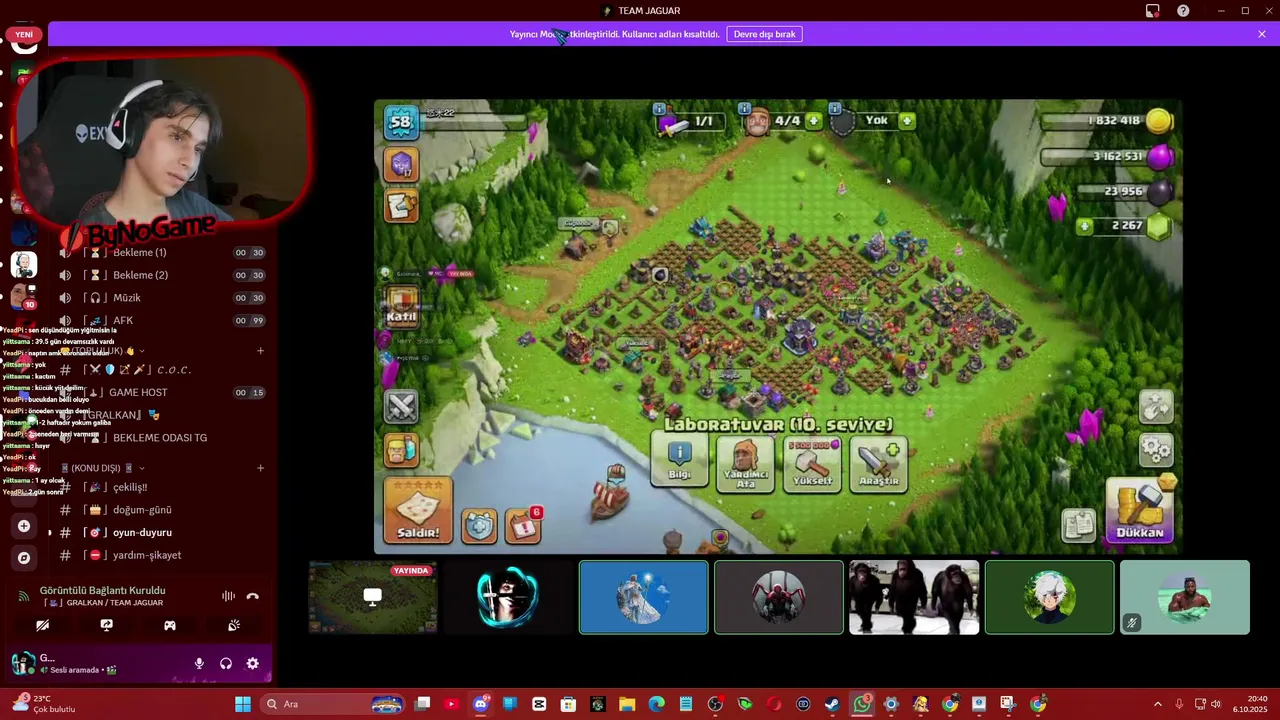1280x720 pixels.
Task: Collapse the (TOPLULUK) category
Action: (x=100, y=351)
